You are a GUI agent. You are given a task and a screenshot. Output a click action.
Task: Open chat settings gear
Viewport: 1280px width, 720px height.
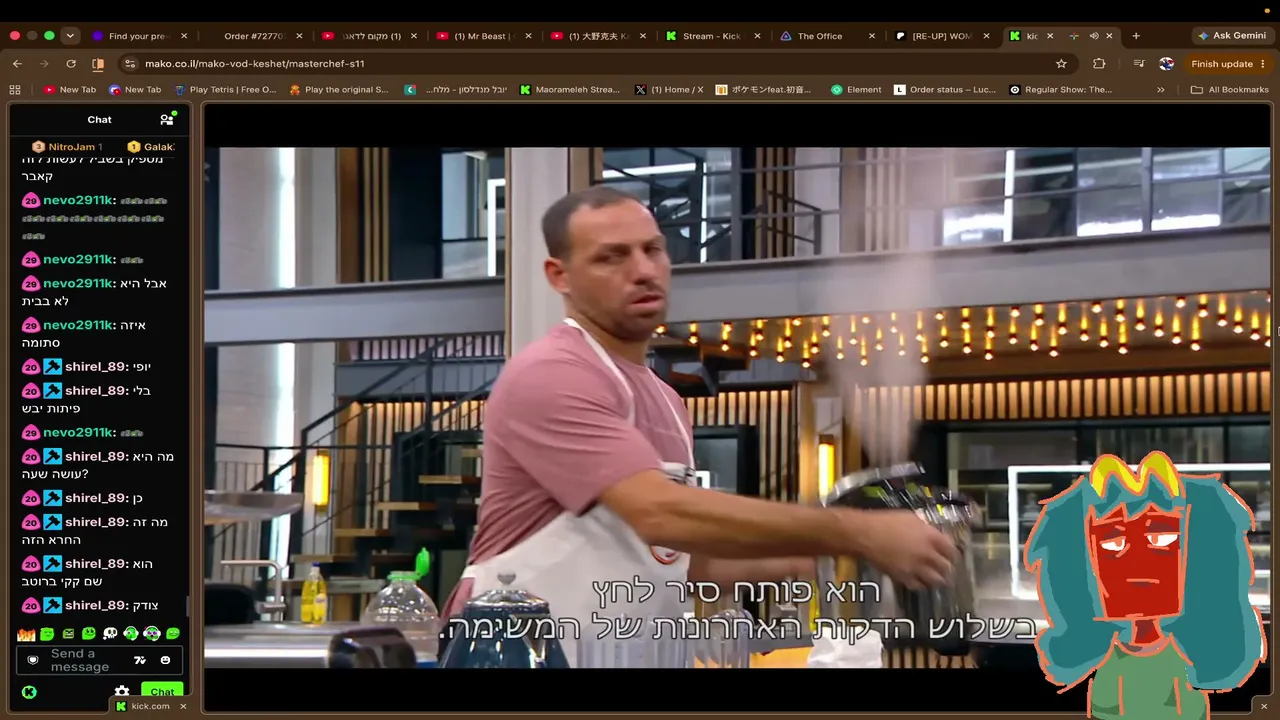(122, 691)
